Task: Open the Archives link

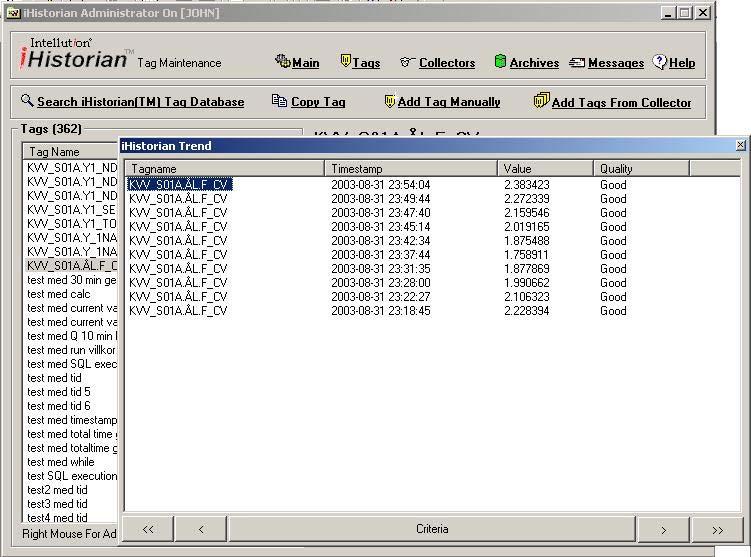Action: (x=534, y=63)
